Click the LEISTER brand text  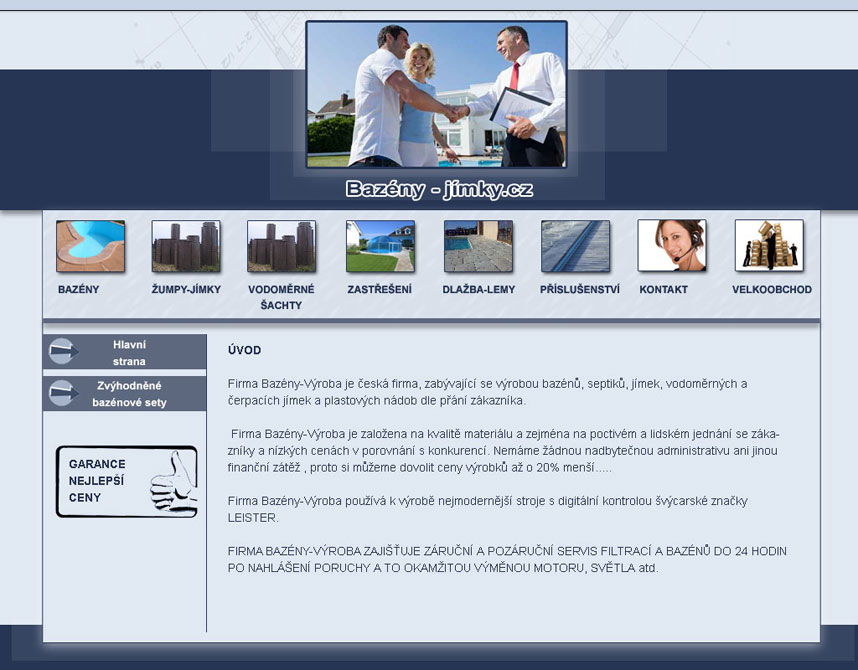pyautogui.click(x=252, y=518)
